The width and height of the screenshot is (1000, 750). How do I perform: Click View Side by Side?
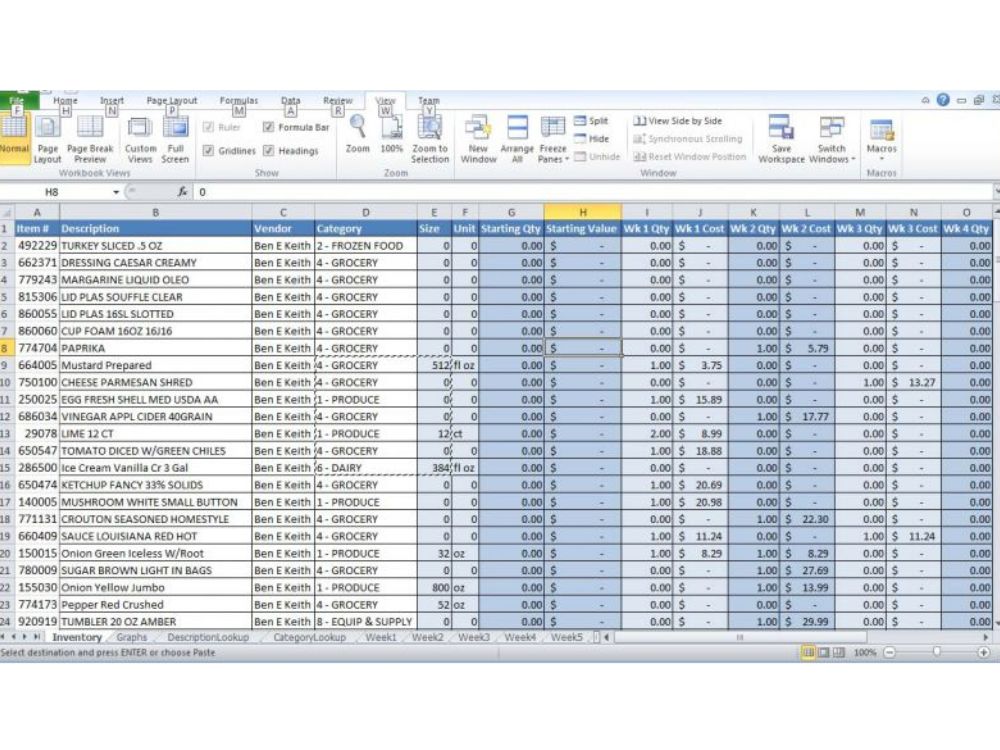point(678,121)
